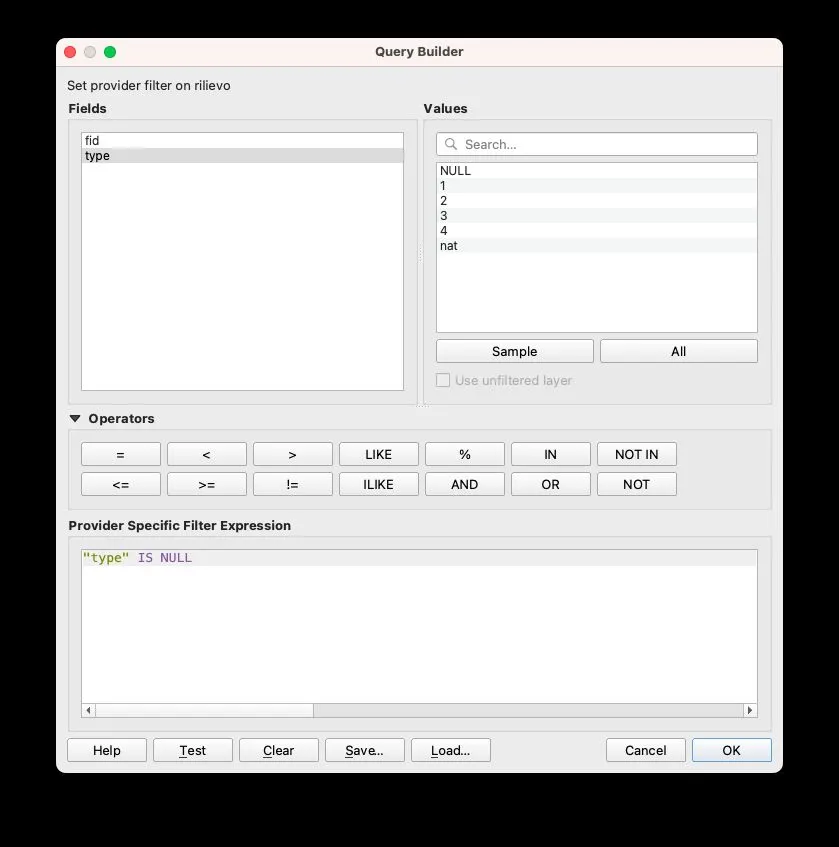Image resolution: width=839 pixels, height=847 pixels.
Task: Click the Sample button
Action: click(x=514, y=351)
